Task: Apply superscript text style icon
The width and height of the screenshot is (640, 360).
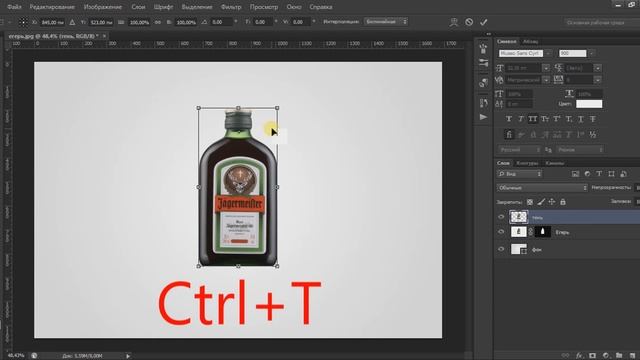Action: pos(557,119)
